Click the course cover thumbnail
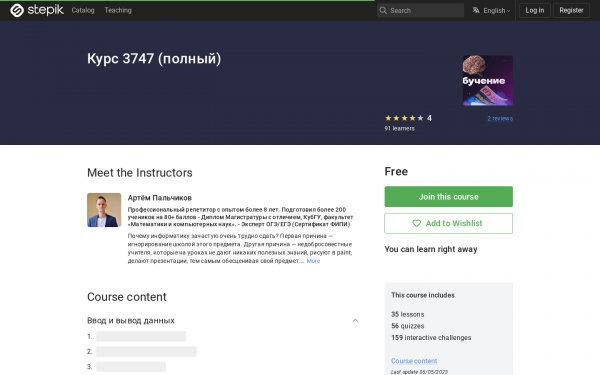The height and width of the screenshot is (375, 600). click(488, 80)
